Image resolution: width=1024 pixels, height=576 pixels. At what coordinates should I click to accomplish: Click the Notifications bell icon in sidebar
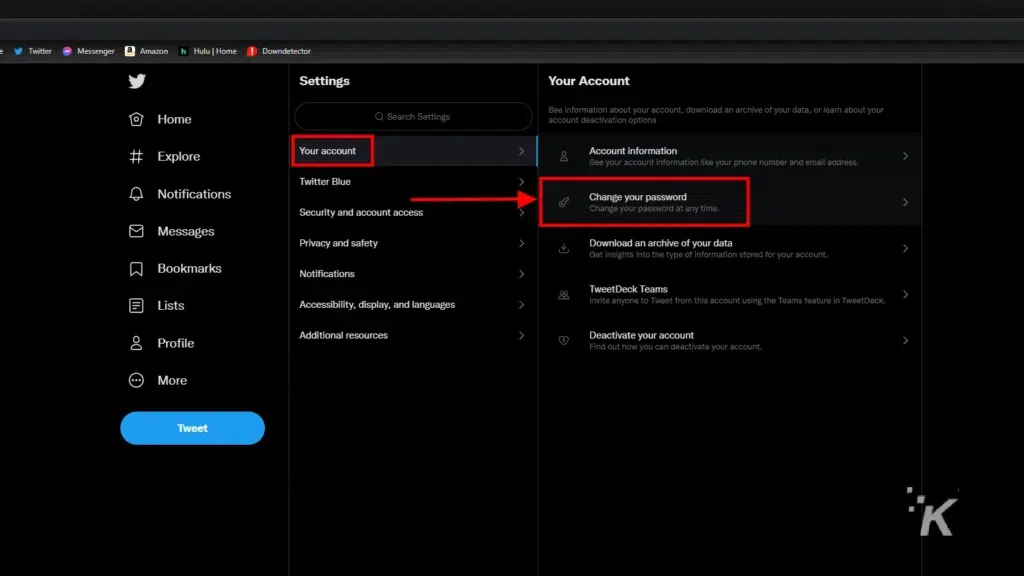tap(136, 194)
